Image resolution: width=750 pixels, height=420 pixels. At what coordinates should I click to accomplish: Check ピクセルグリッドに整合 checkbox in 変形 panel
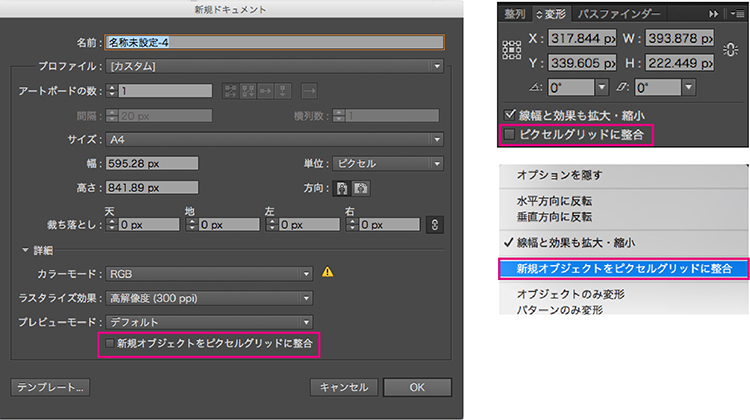[509, 134]
